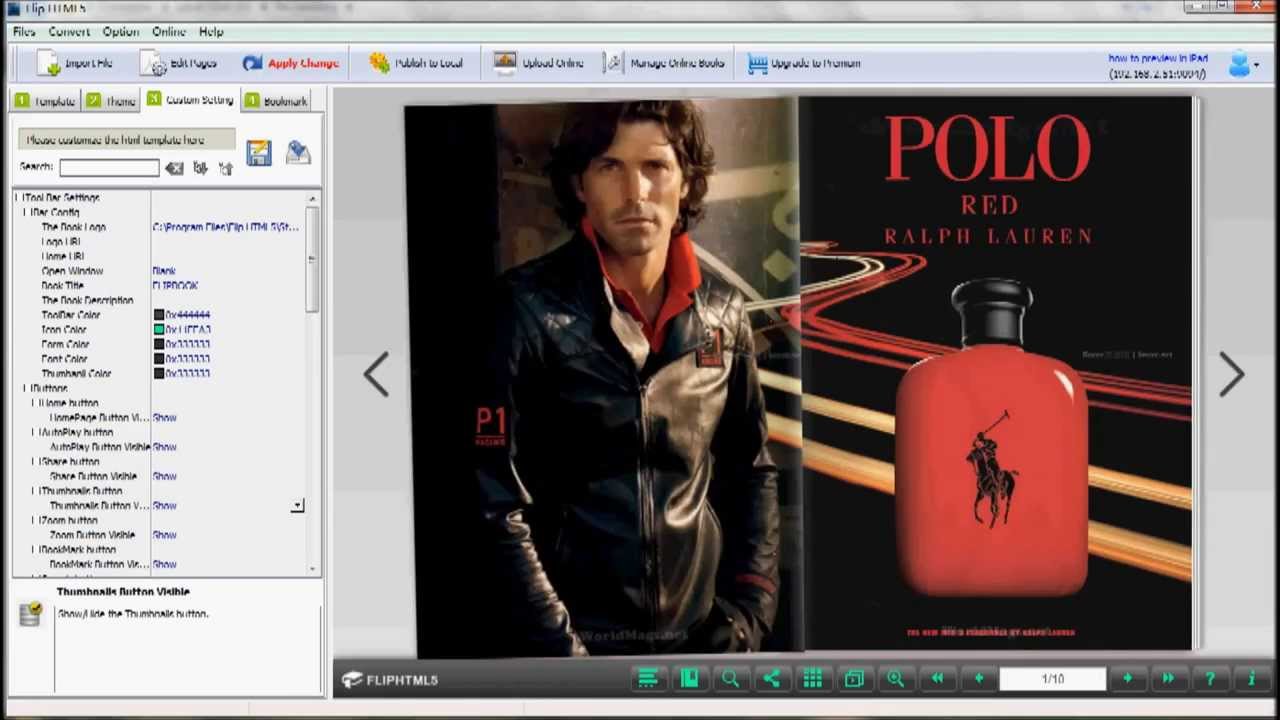
Task: Click Upload Online in the toolbar
Action: click(x=539, y=63)
